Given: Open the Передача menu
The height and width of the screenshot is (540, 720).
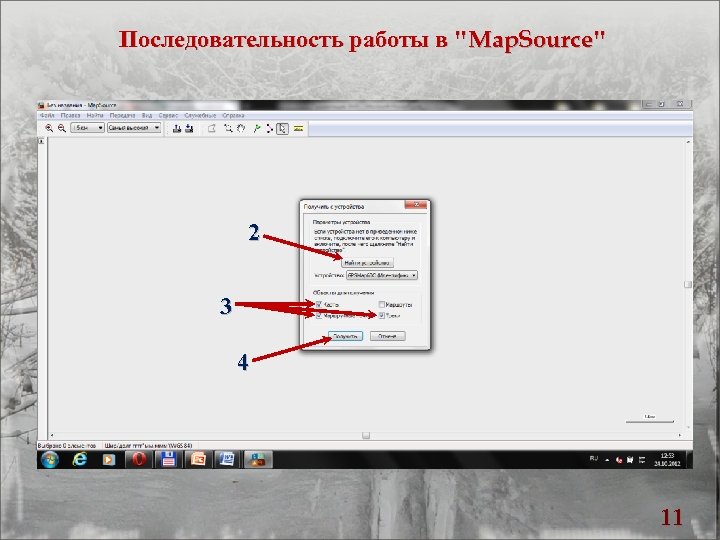Looking at the screenshot, I should coord(122,115).
